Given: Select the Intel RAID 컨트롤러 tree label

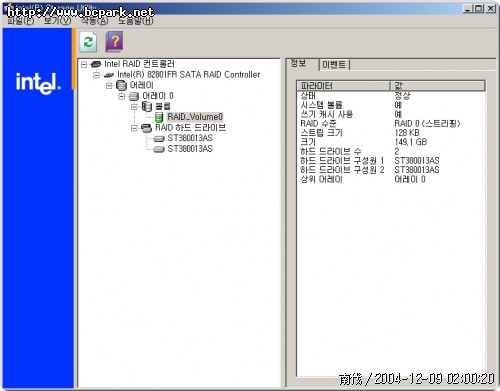Looking at the screenshot, I should (139, 64).
